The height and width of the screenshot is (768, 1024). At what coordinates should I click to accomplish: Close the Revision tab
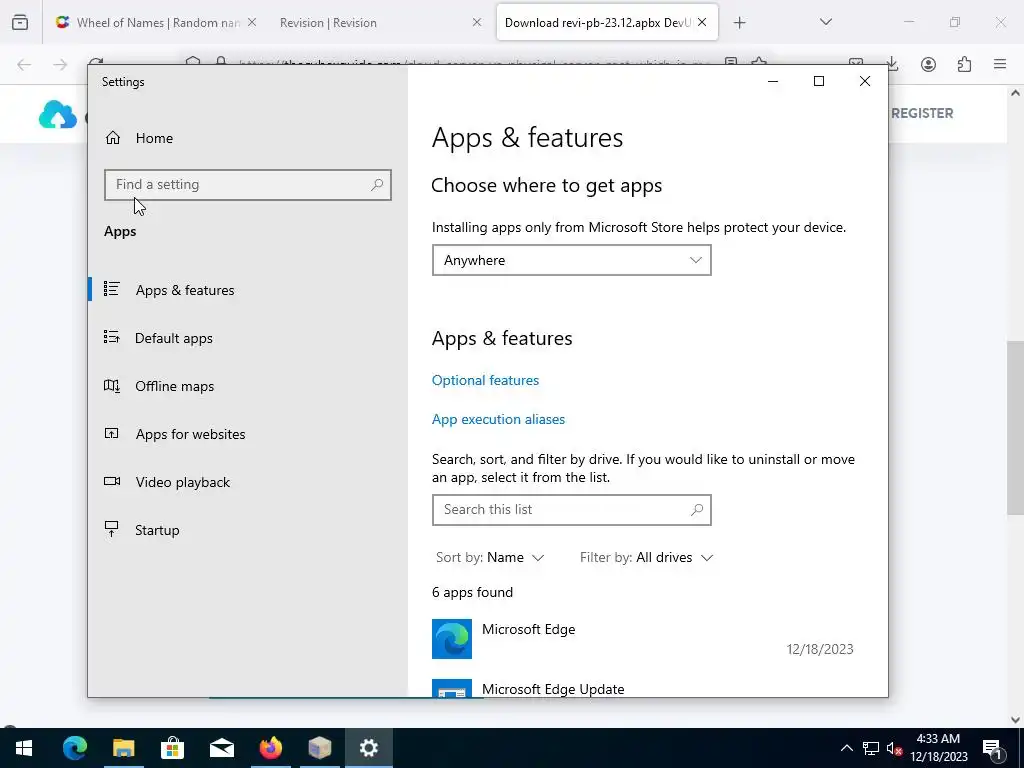coord(477,22)
